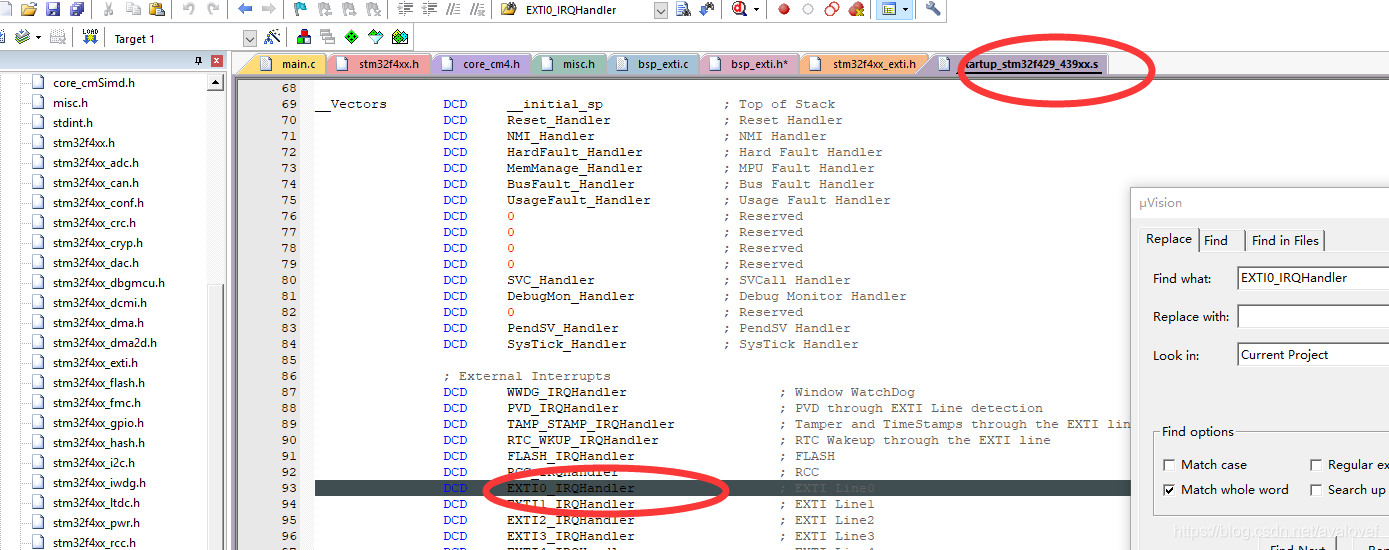Image resolution: width=1389 pixels, height=550 pixels.
Task: Click WWDG_IRQHandler on line 87
Action: (x=567, y=392)
